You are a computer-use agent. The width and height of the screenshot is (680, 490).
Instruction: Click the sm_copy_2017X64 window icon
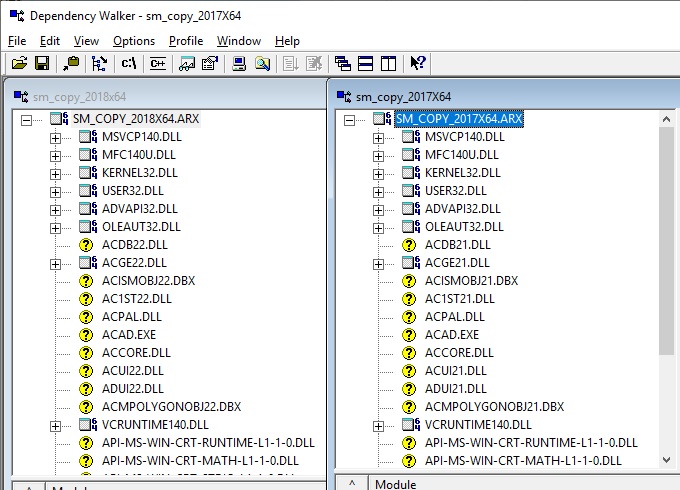pos(344,96)
